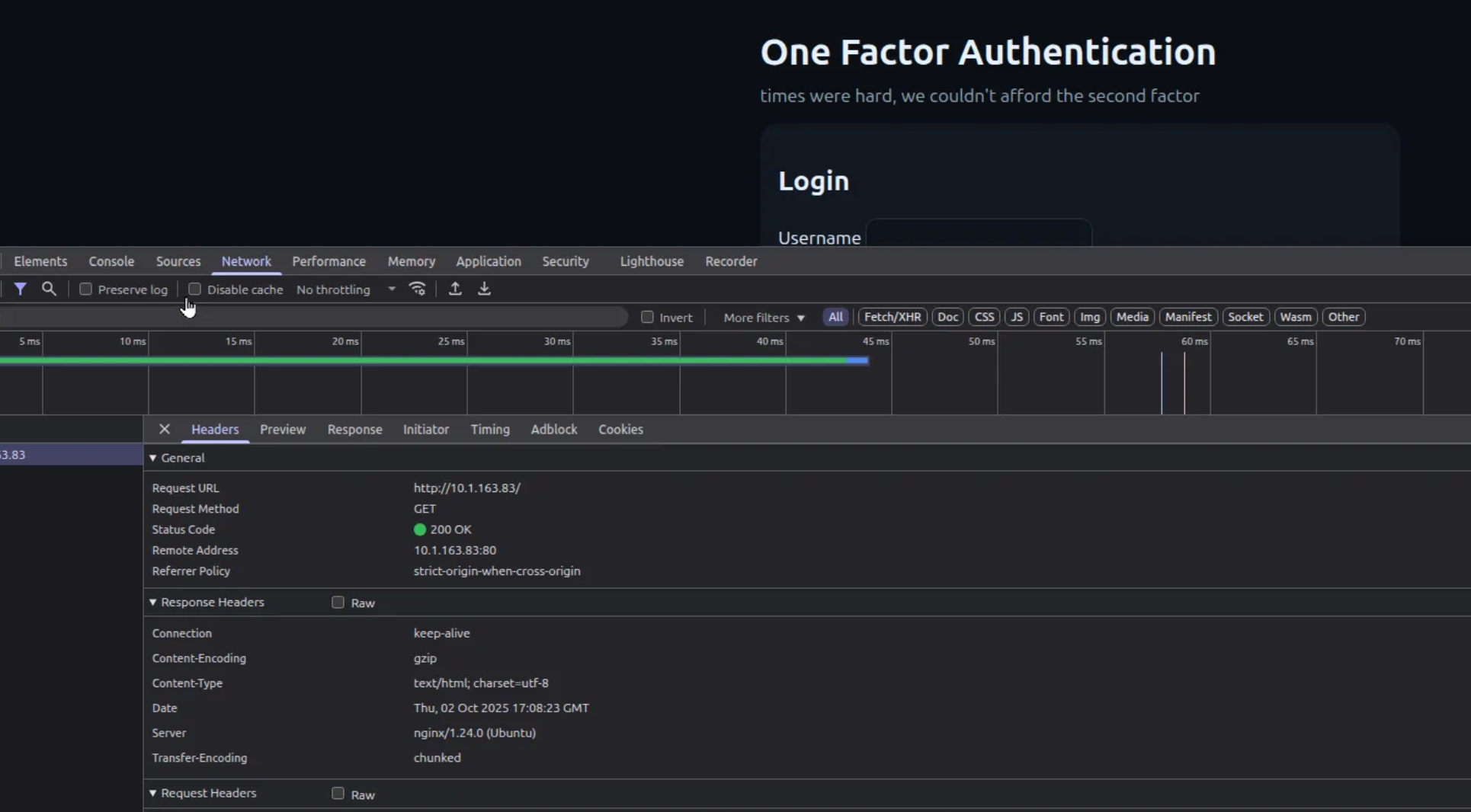Select the CSS request filter chip
The image size is (1471, 812).
pos(984,317)
